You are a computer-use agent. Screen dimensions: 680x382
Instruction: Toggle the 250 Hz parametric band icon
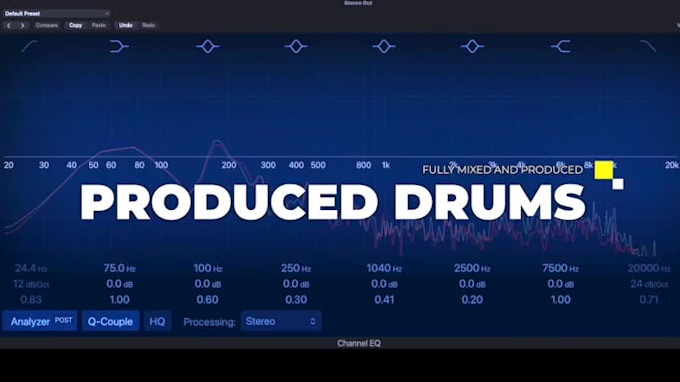coord(296,46)
